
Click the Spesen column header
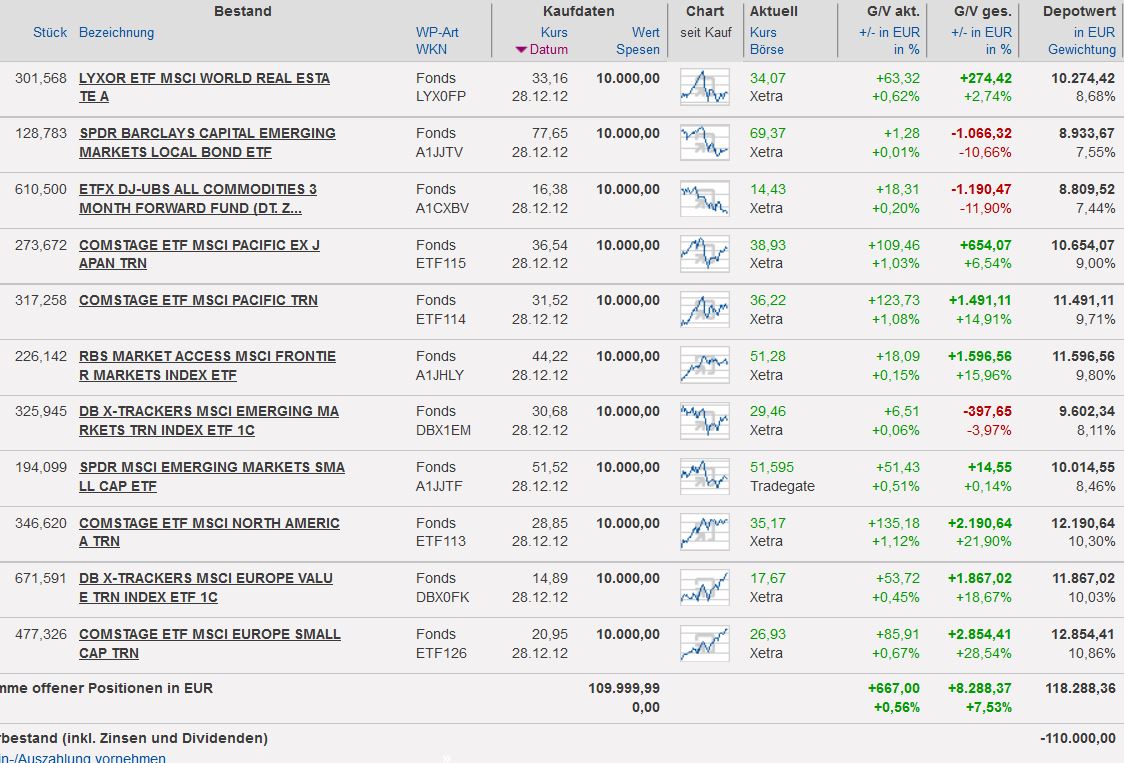click(x=638, y=49)
